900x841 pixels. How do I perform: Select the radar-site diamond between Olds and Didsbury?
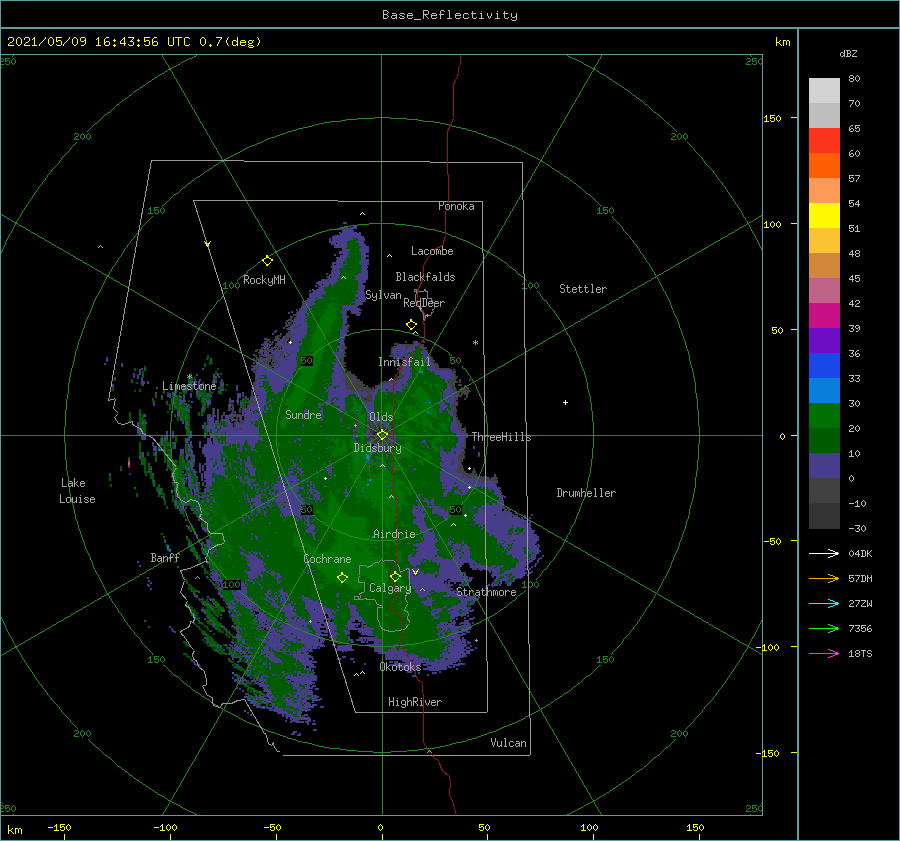point(382,435)
